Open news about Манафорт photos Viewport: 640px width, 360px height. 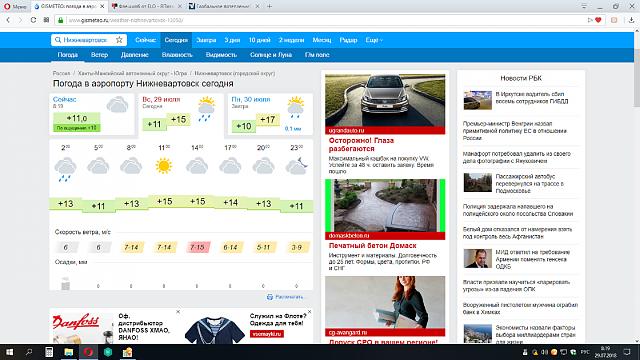(x=517, y=157)
